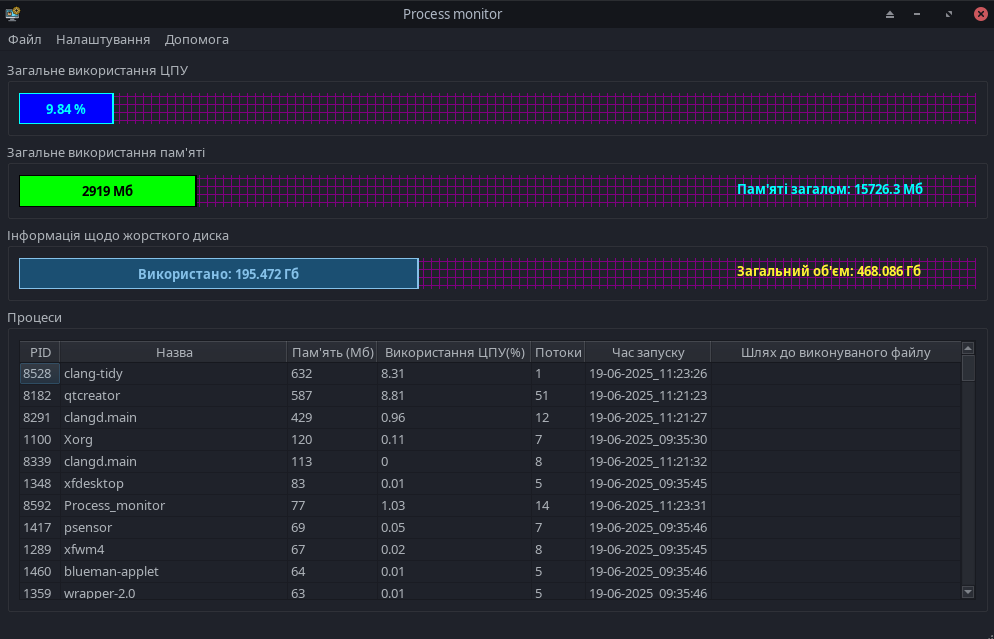Viewport: 994px width, 639px height.
Task: Open the Файл menu
Action: point(25,39)
